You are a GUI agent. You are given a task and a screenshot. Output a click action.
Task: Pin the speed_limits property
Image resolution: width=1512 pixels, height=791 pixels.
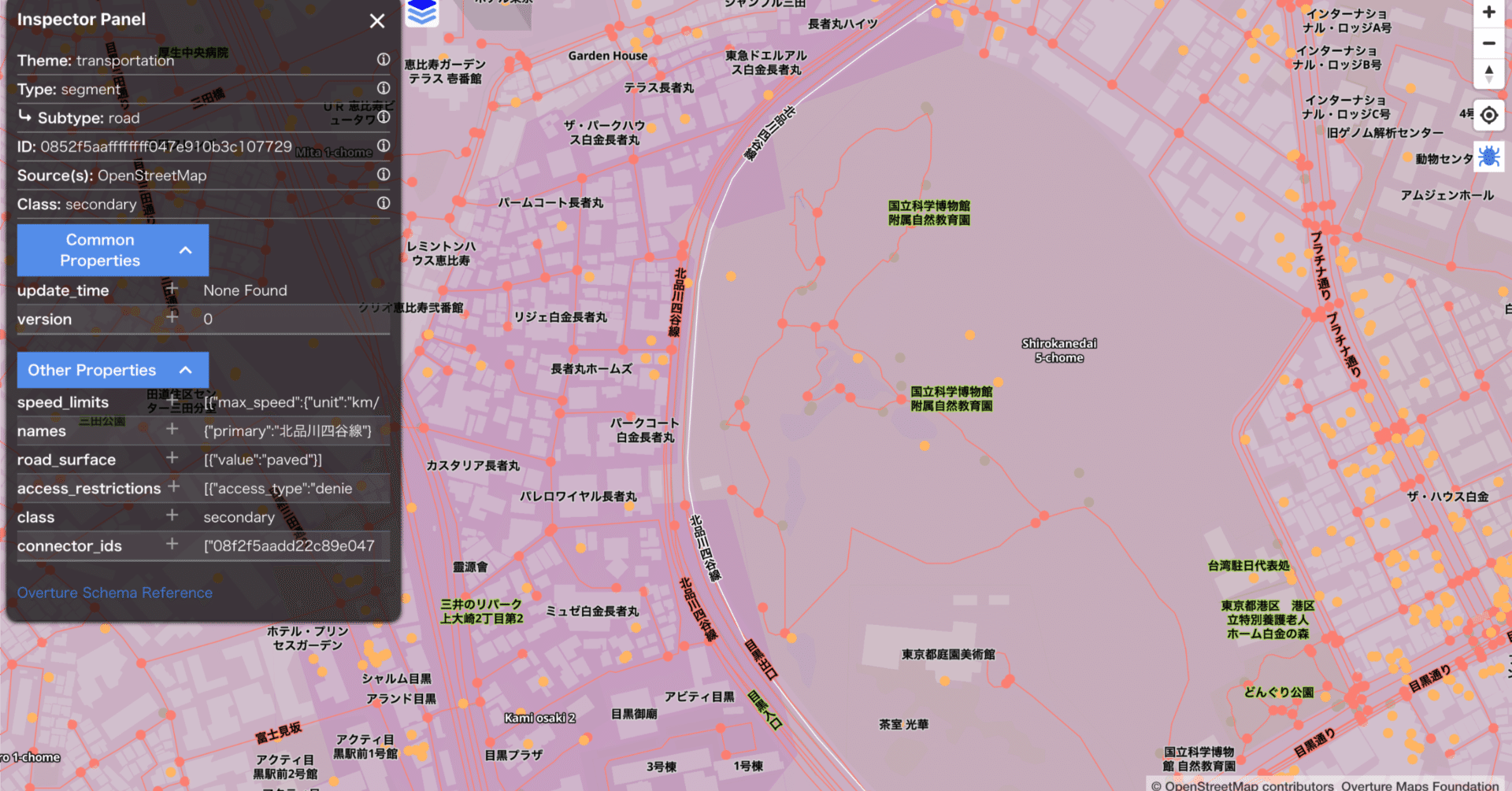pyautogui.click(x=172, y=400)
